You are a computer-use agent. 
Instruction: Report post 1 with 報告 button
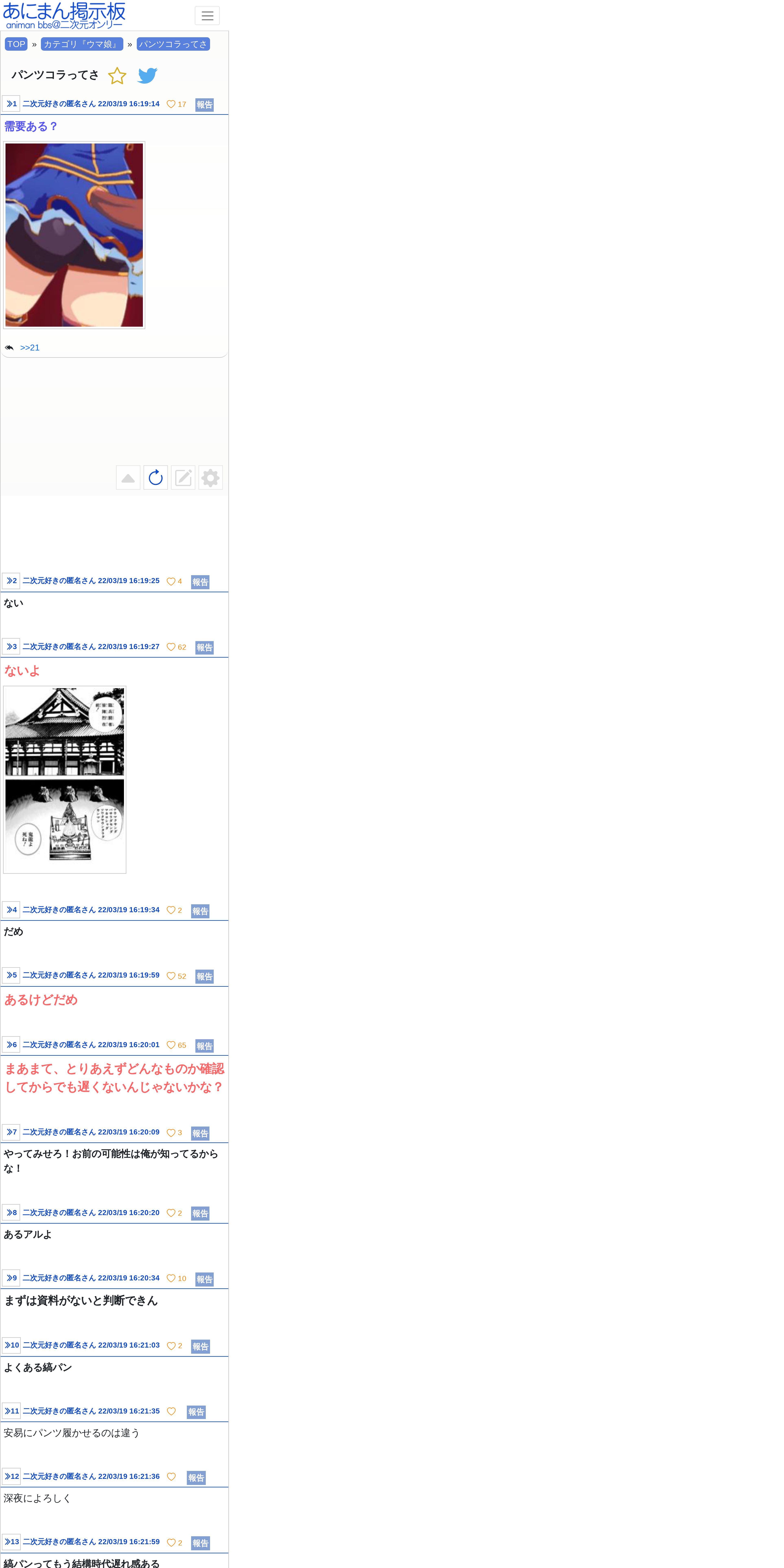pos(205,105)
